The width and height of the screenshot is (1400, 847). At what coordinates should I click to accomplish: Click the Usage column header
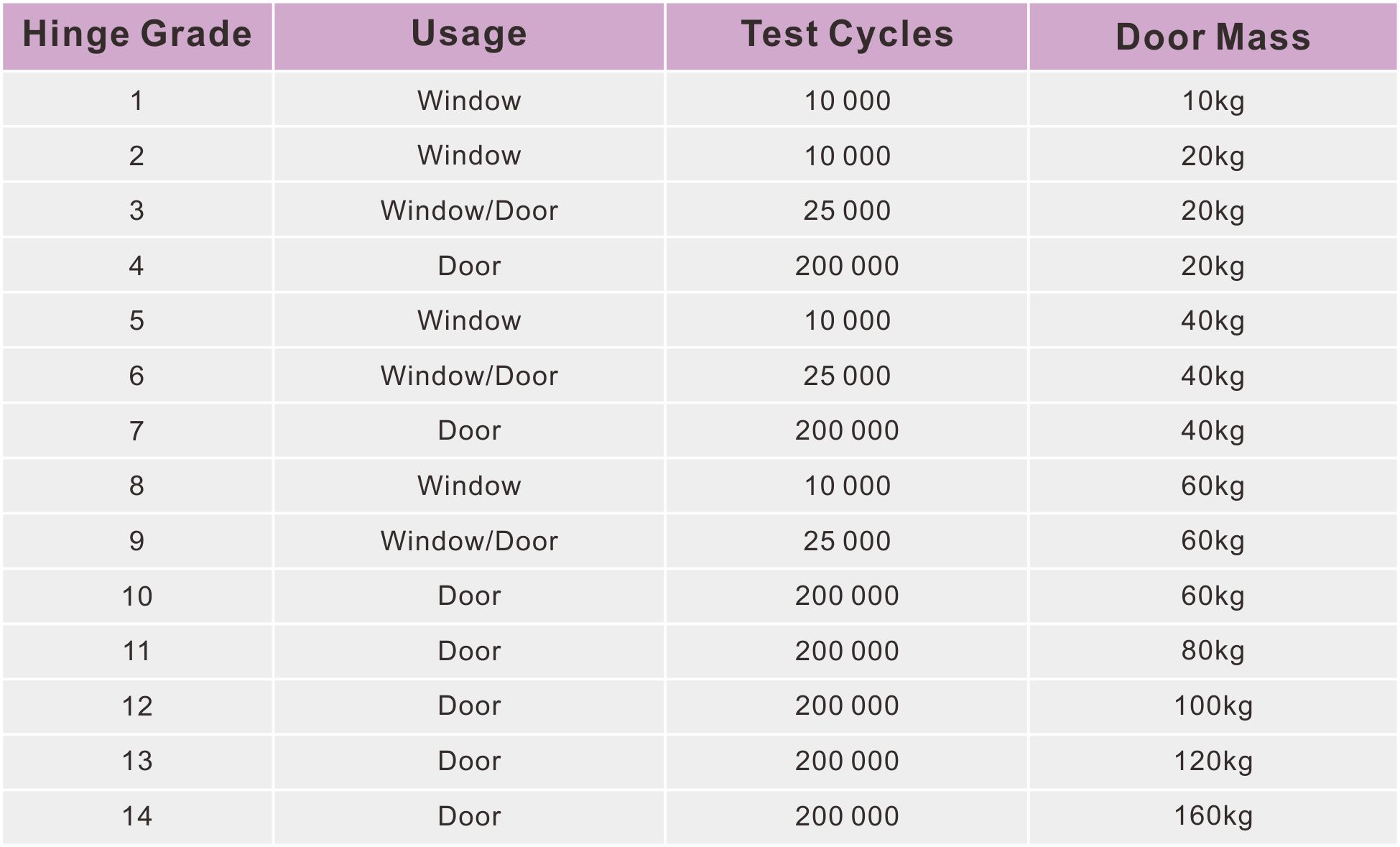click(x=469, y=35)
